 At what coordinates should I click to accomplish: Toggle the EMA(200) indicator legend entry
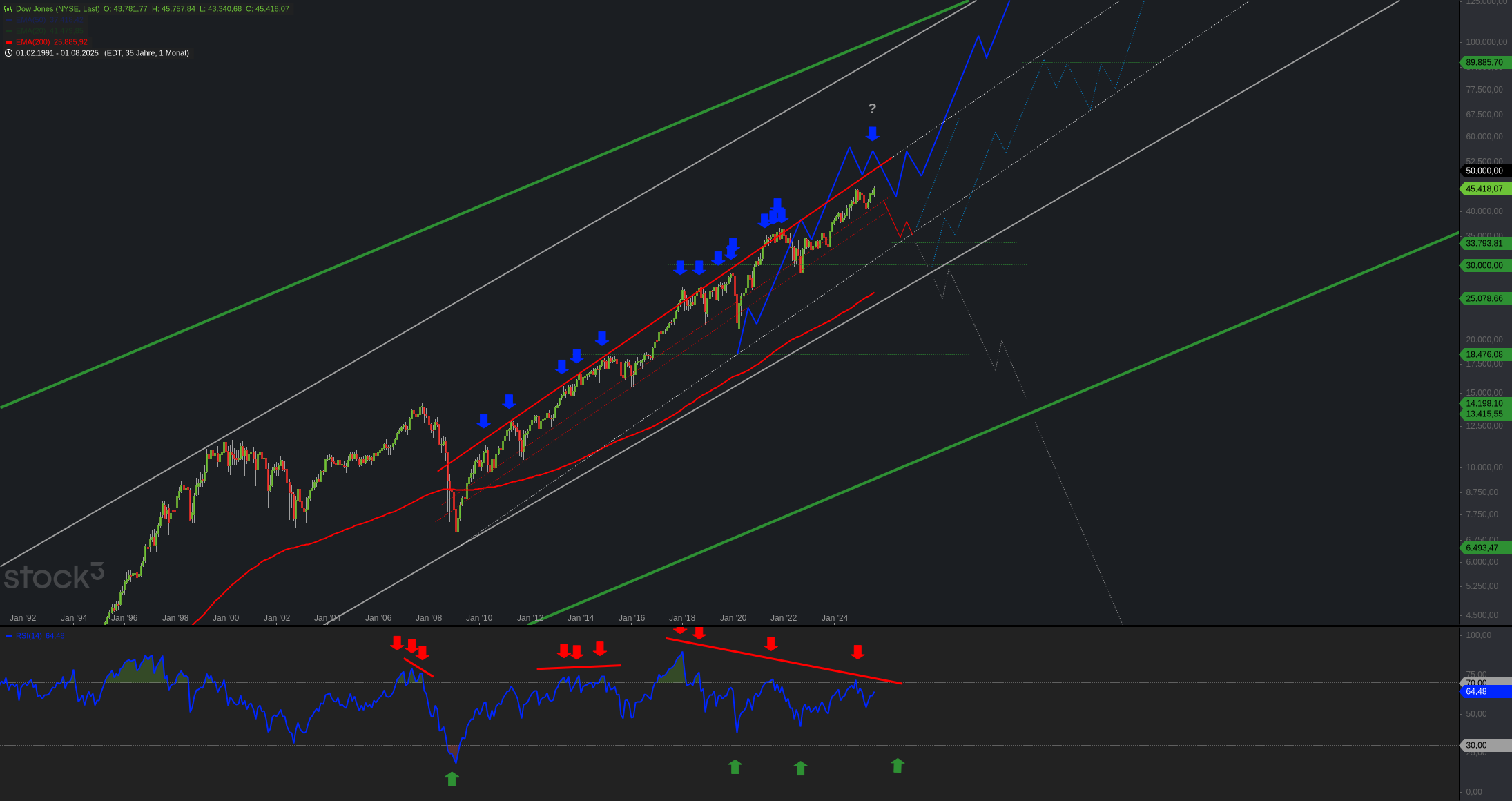click(x=47, y=42)
